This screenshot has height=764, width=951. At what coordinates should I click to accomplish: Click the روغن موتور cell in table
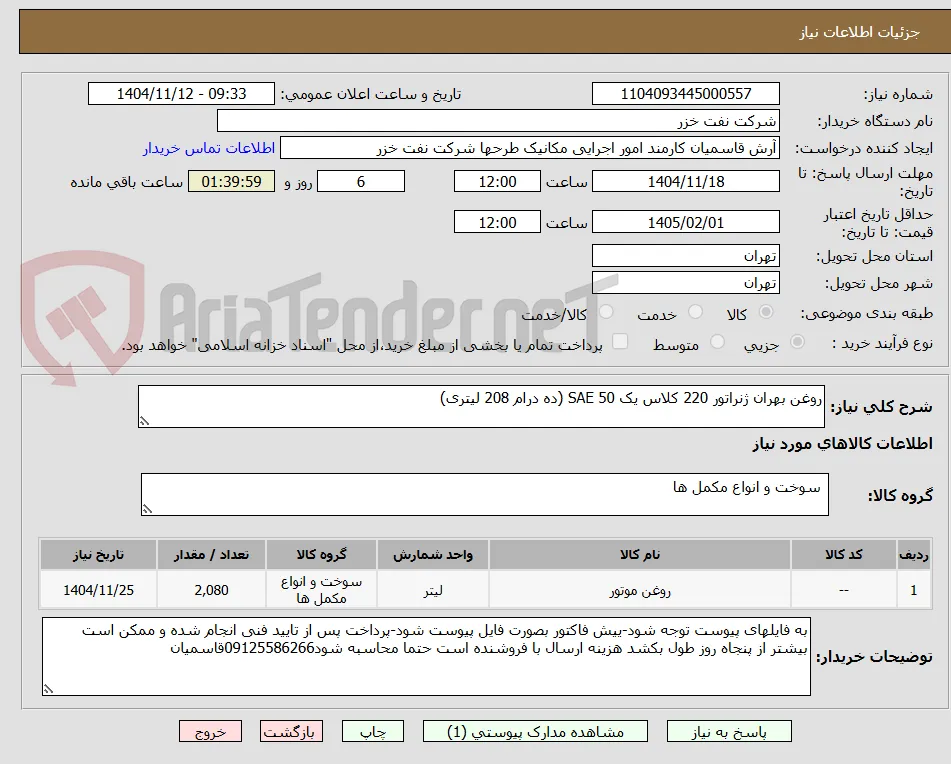[640, 590]
